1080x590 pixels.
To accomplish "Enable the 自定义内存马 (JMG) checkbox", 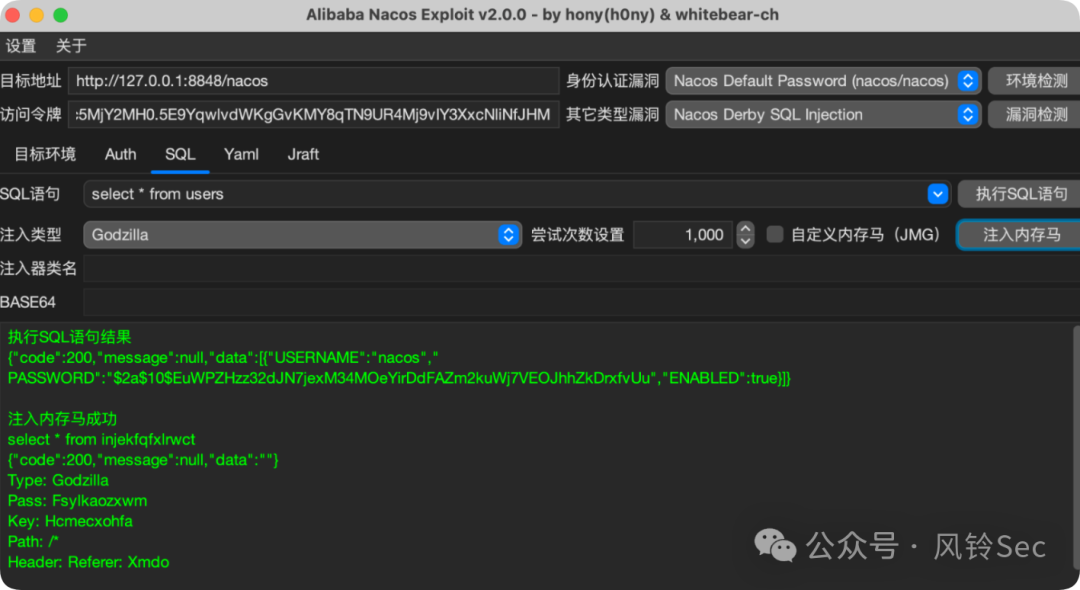I will 775,235.
